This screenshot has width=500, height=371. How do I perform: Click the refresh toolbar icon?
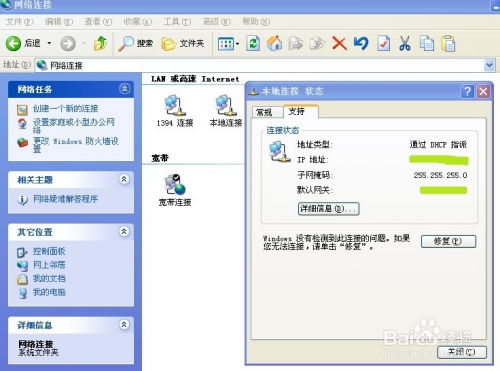[x=253, y=44]
